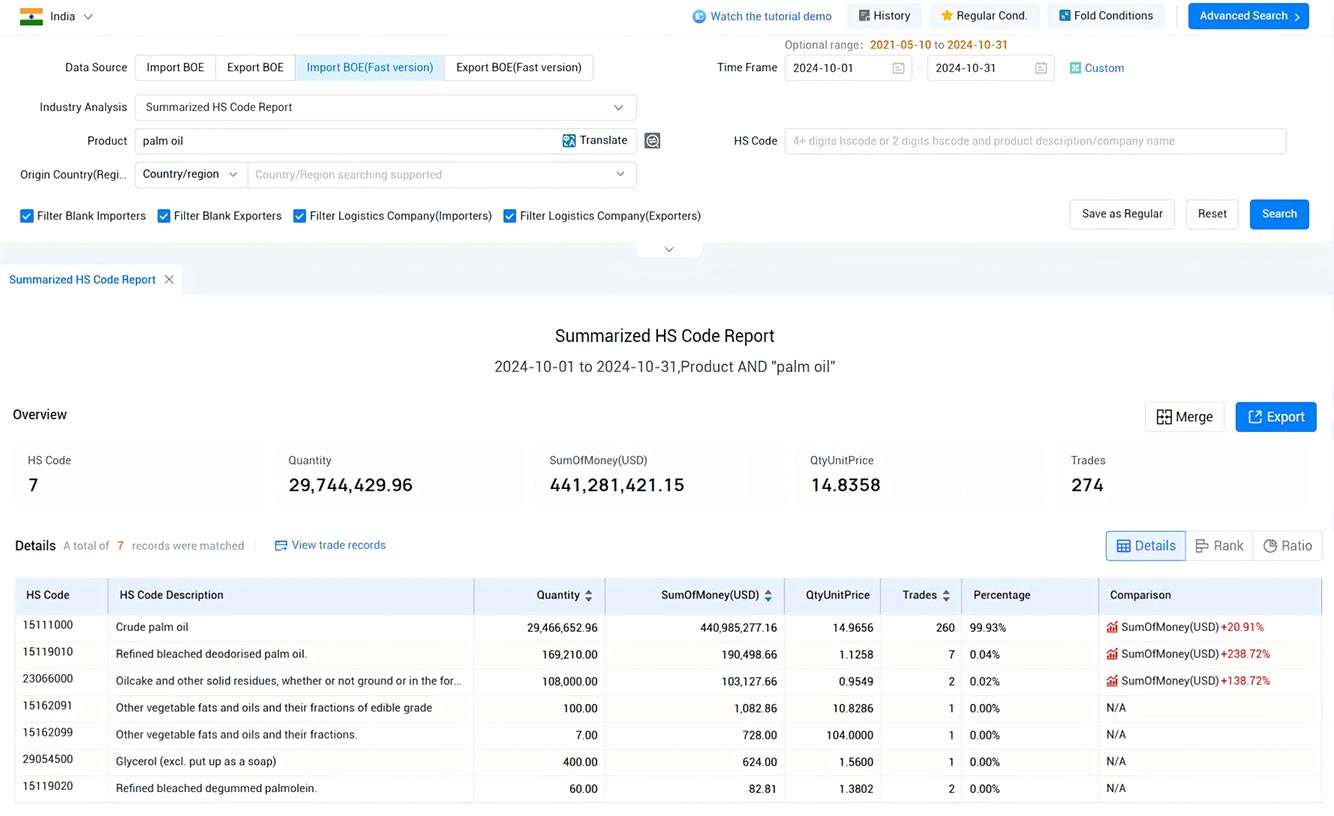
Task: Open Country/region type dropdown
Action: click(191, 174)
